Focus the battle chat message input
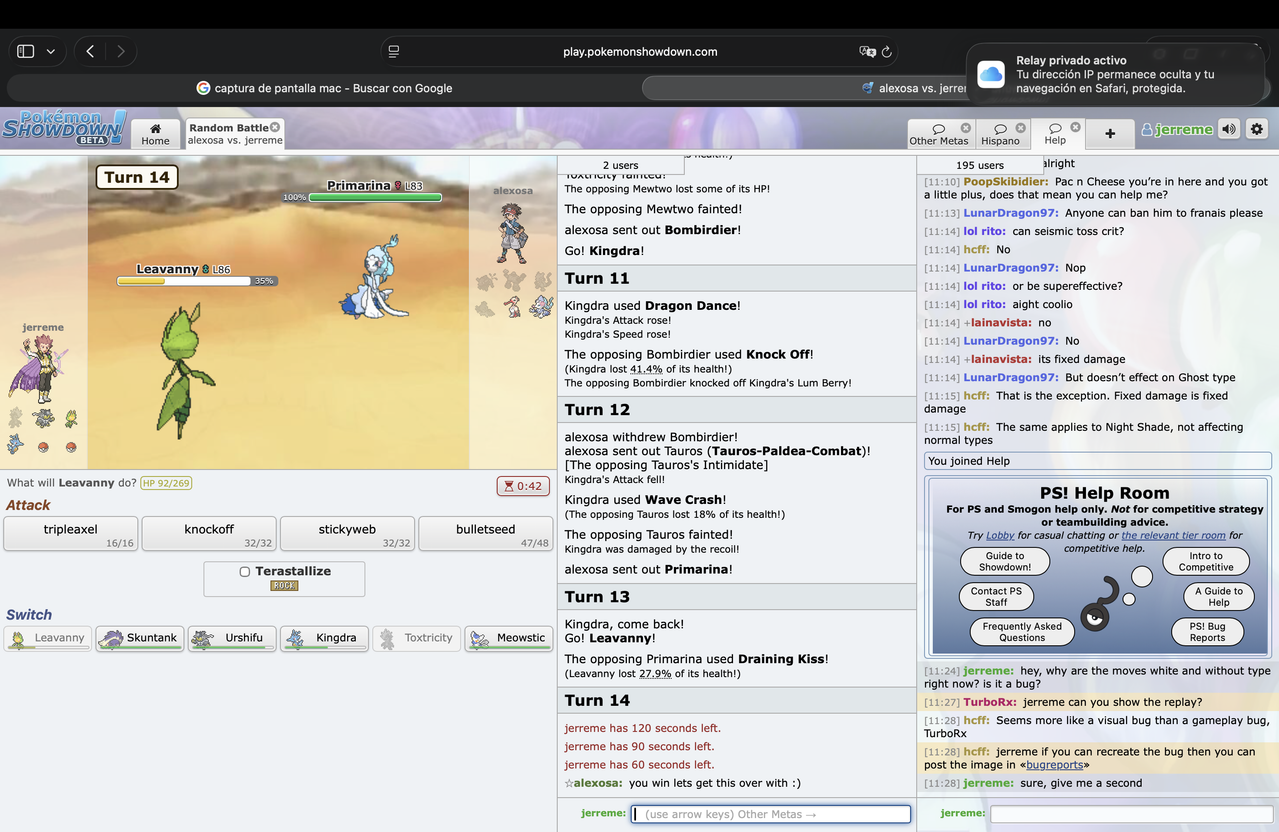Screen dimensions: 1279x832 click(x=771, y=814)
